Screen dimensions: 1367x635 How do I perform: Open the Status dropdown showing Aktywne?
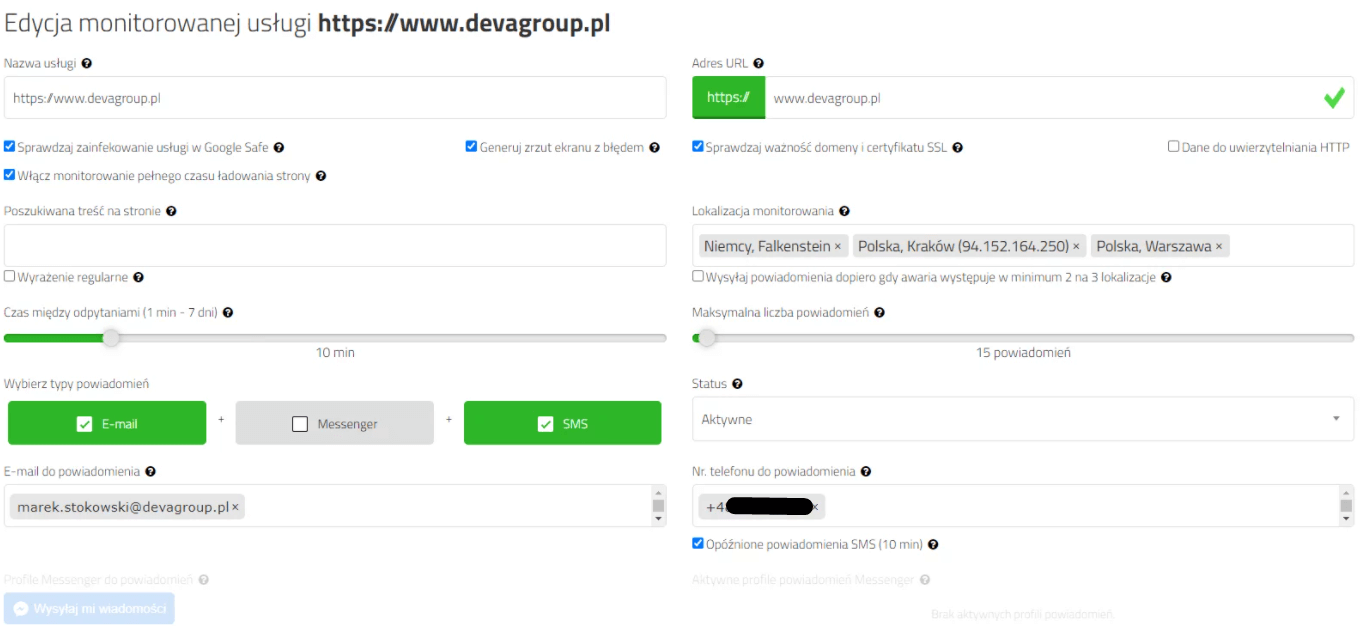click(1022, 419)
